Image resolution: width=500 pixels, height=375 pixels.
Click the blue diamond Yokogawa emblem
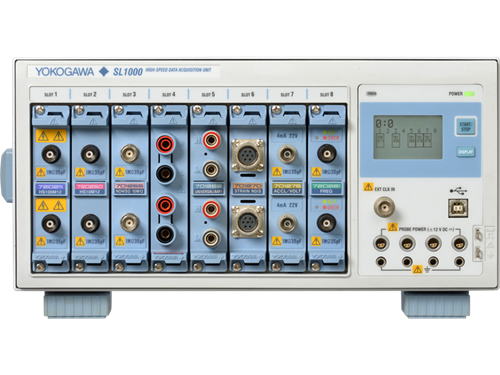click(104, 72)
